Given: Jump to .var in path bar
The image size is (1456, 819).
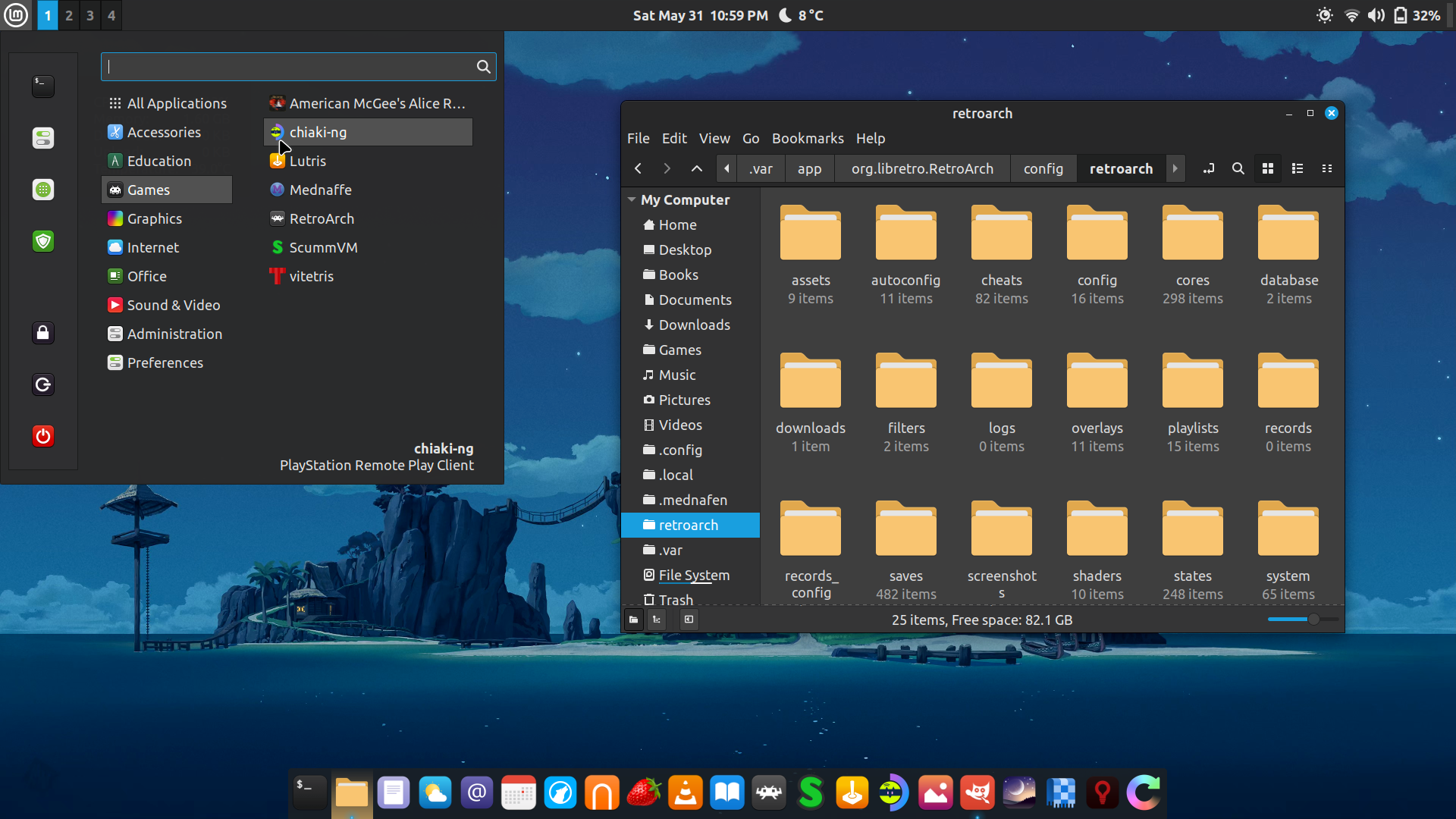Looking at the screenshot, I should pyautogui.click(x=761, y=168).
